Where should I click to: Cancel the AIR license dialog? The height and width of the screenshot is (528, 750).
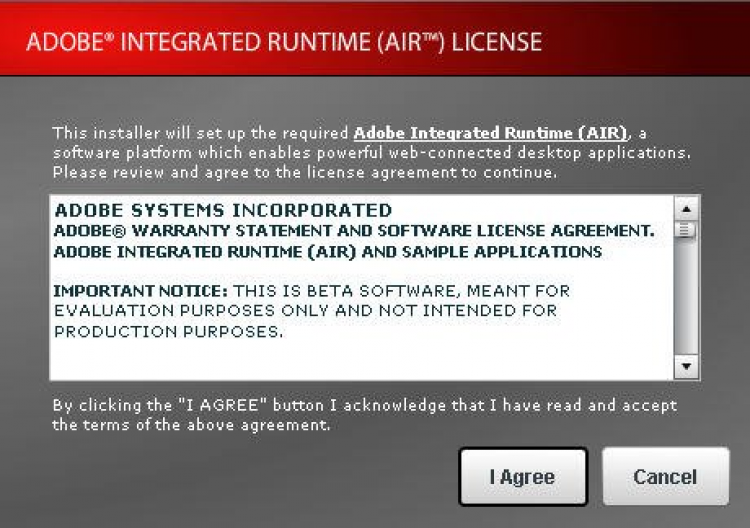(665, 476)
